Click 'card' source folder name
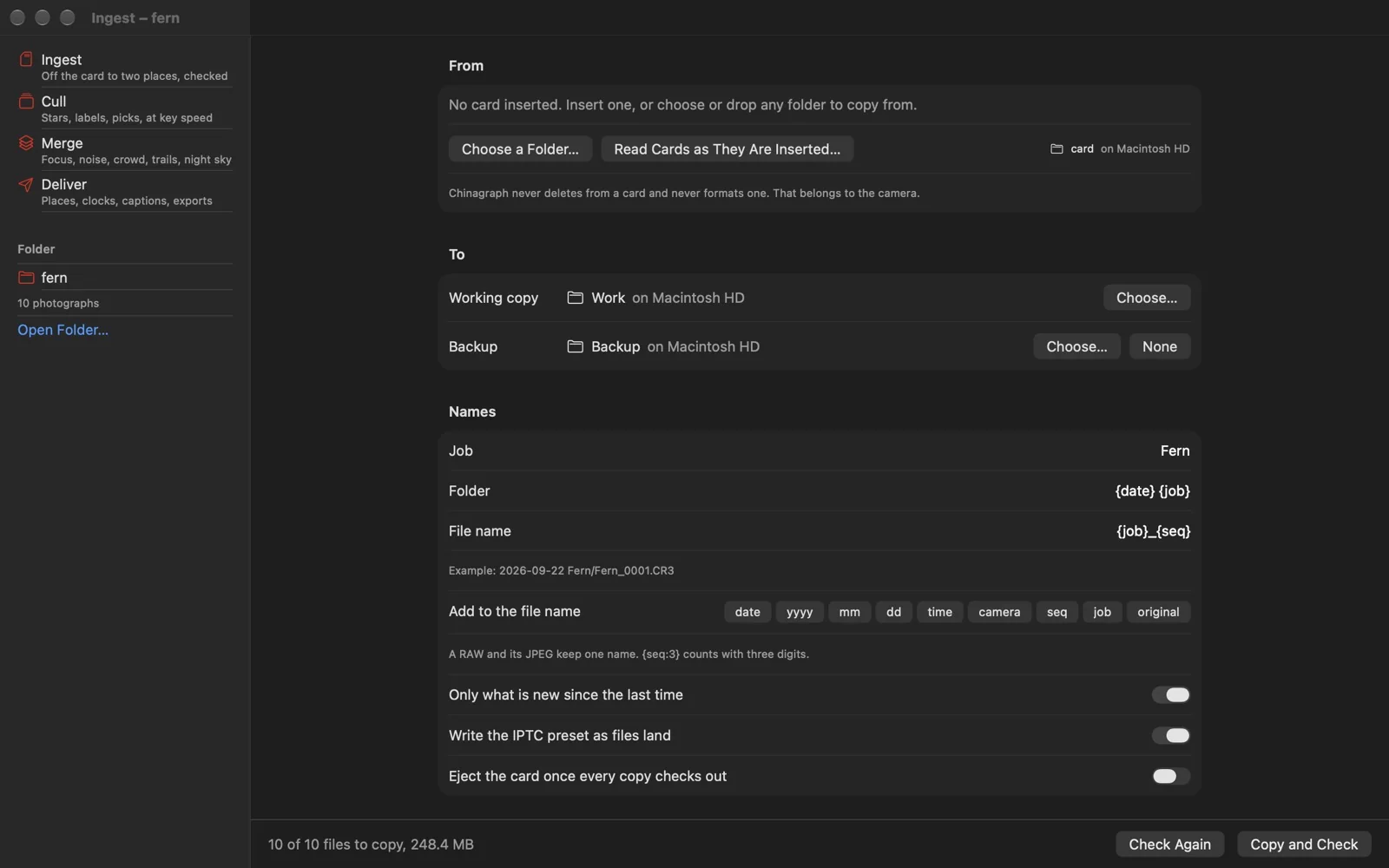 pyautogui.click(x=1082, y=149)
